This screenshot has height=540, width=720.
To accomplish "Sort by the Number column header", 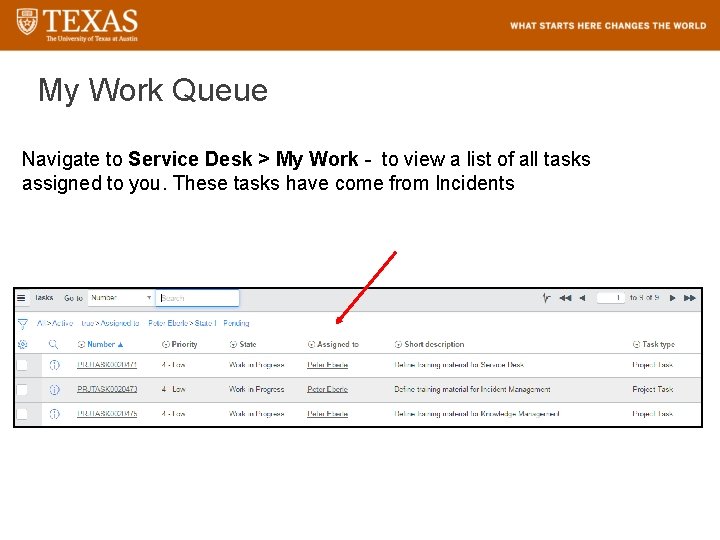I will coord(101,344).
